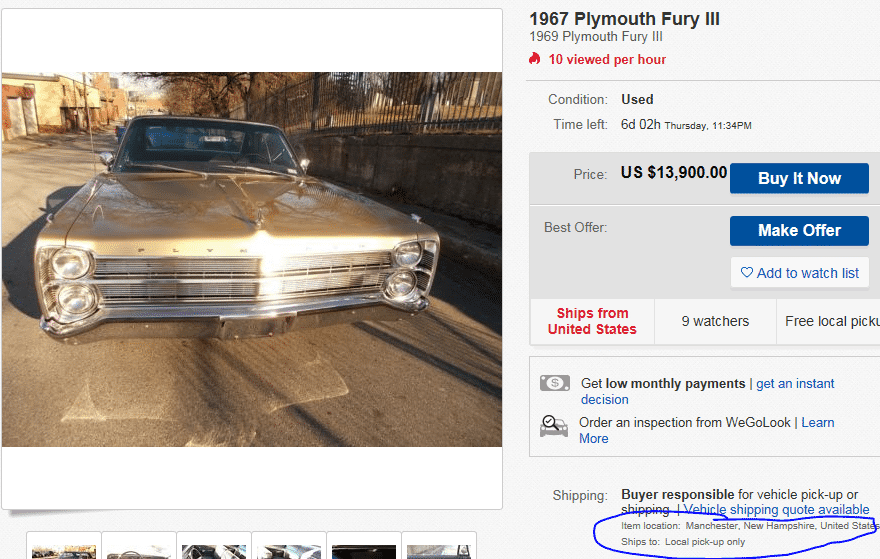
Task: Click the 1967 Plymouth Fury III title
Action: pyautogui.click(x=624, y=19)
